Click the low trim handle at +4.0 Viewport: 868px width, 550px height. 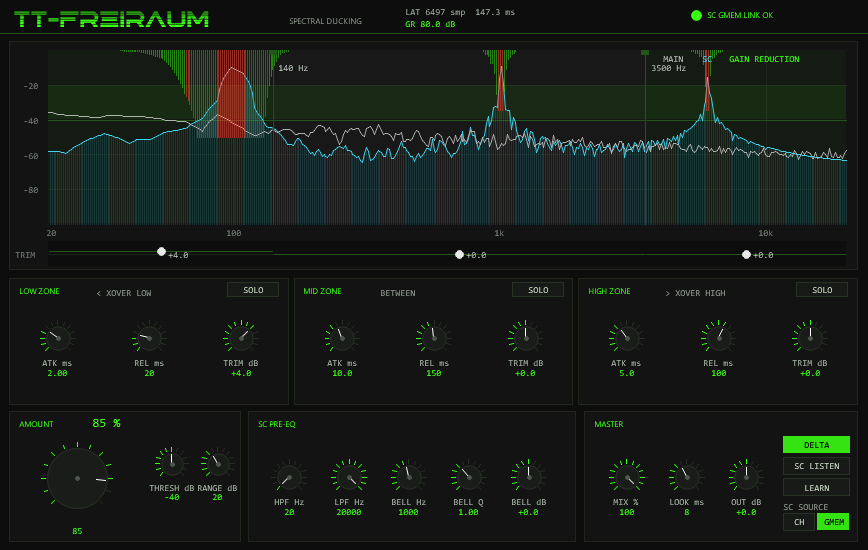(x=161, y=252)
